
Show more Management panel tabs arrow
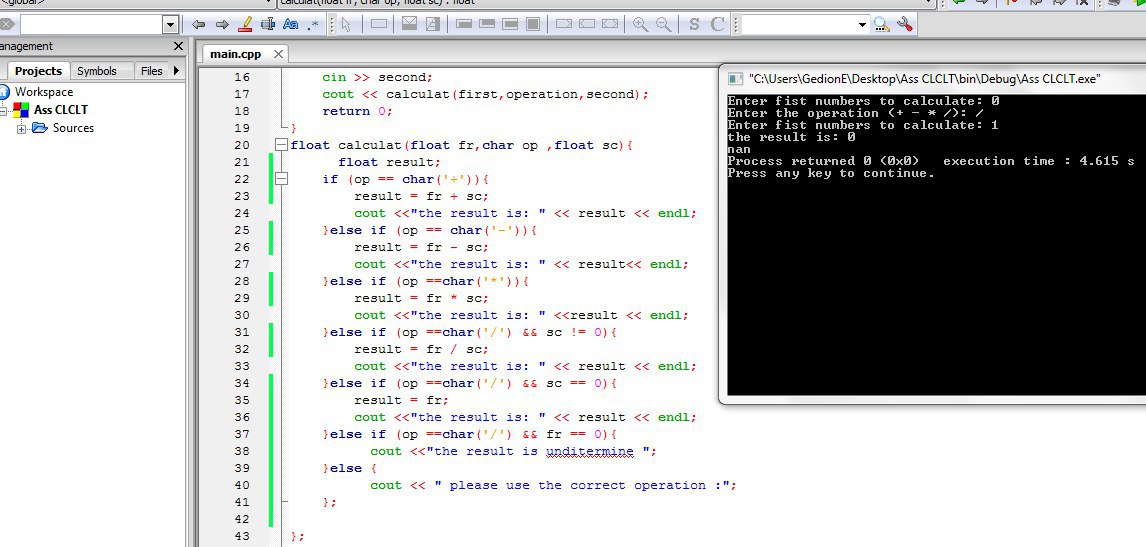(x=176, y=71)
